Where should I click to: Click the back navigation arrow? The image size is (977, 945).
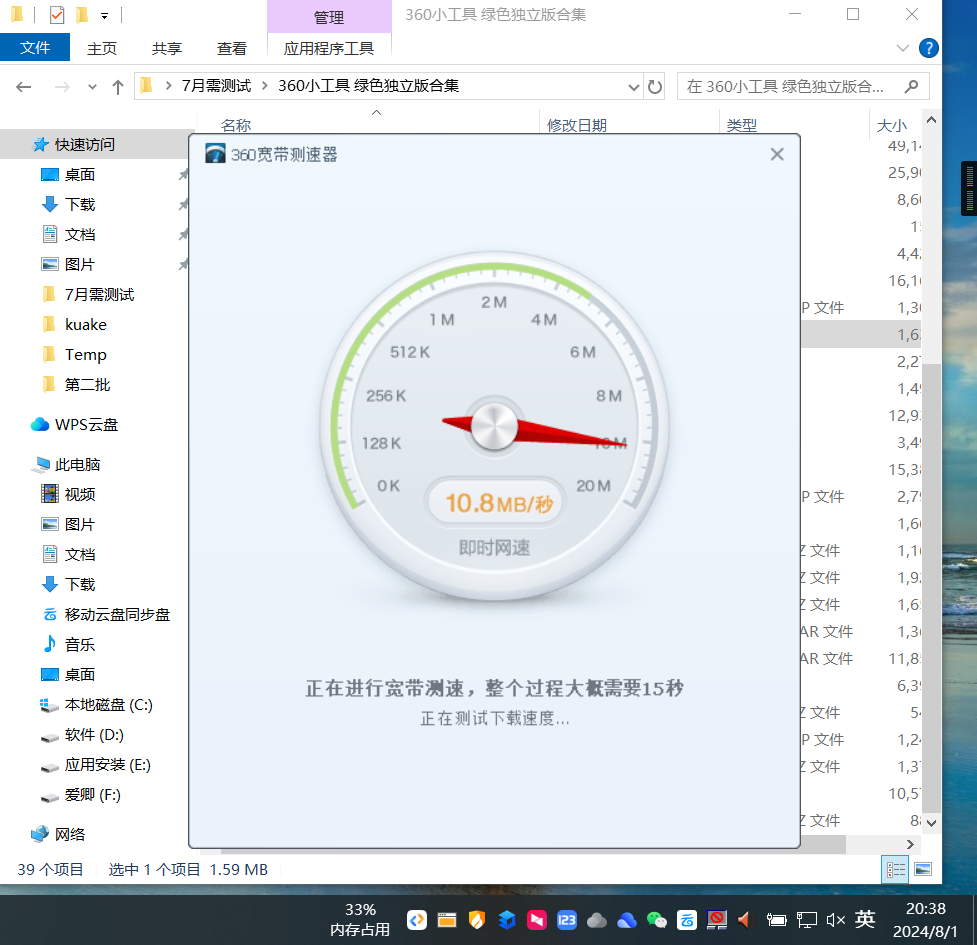click(x=24, y=87)
